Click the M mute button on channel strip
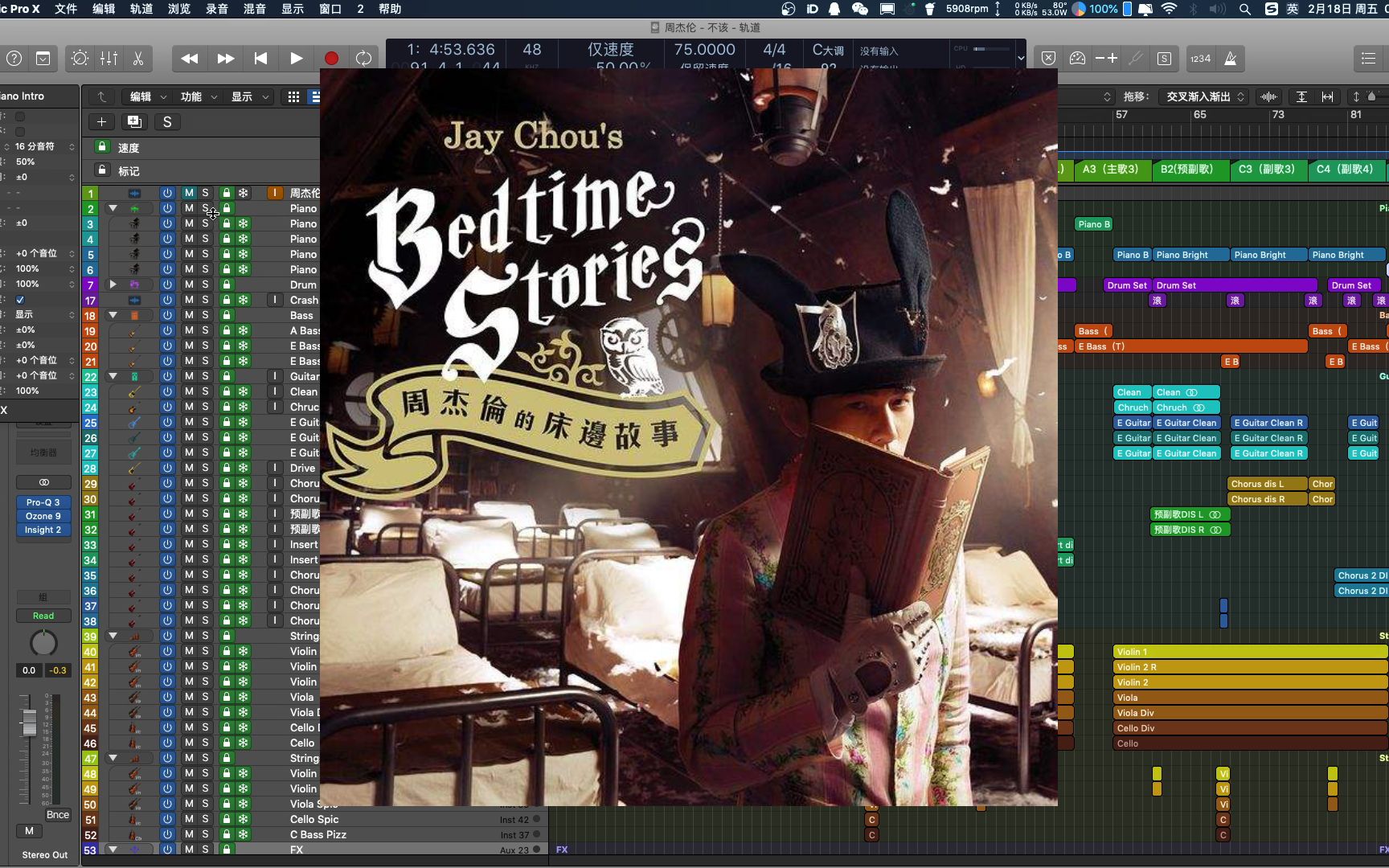This screenshot has width=1389, height=868. (x=30, y=831)
